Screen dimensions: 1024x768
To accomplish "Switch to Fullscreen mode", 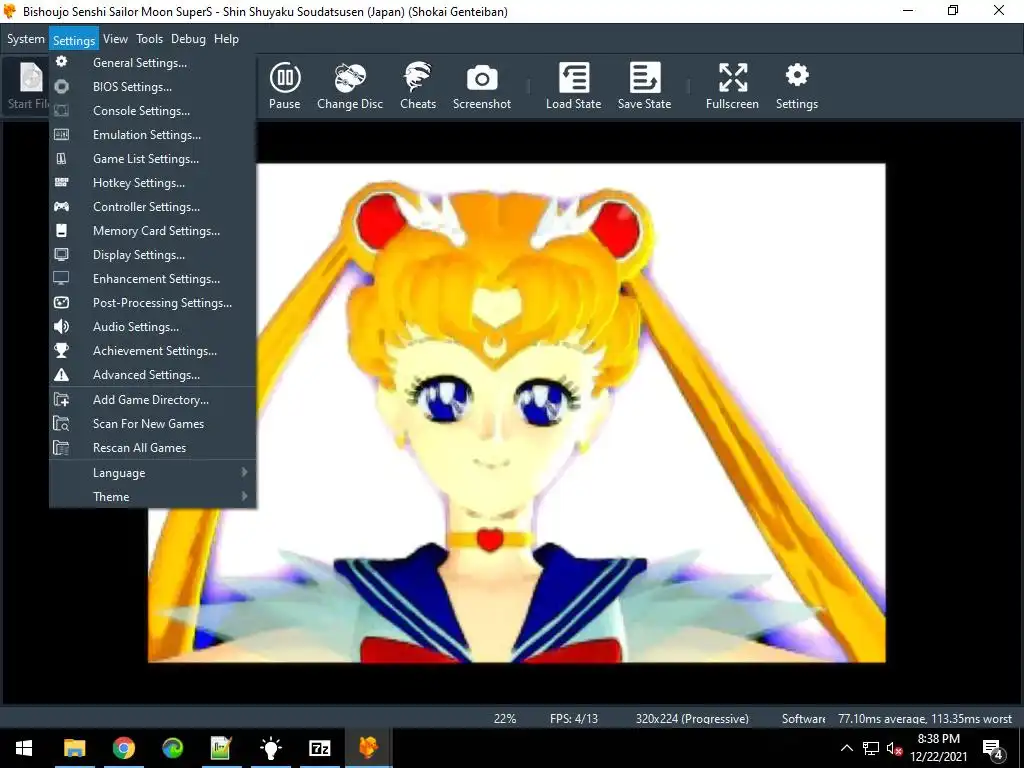I will [x=732, y=86].
